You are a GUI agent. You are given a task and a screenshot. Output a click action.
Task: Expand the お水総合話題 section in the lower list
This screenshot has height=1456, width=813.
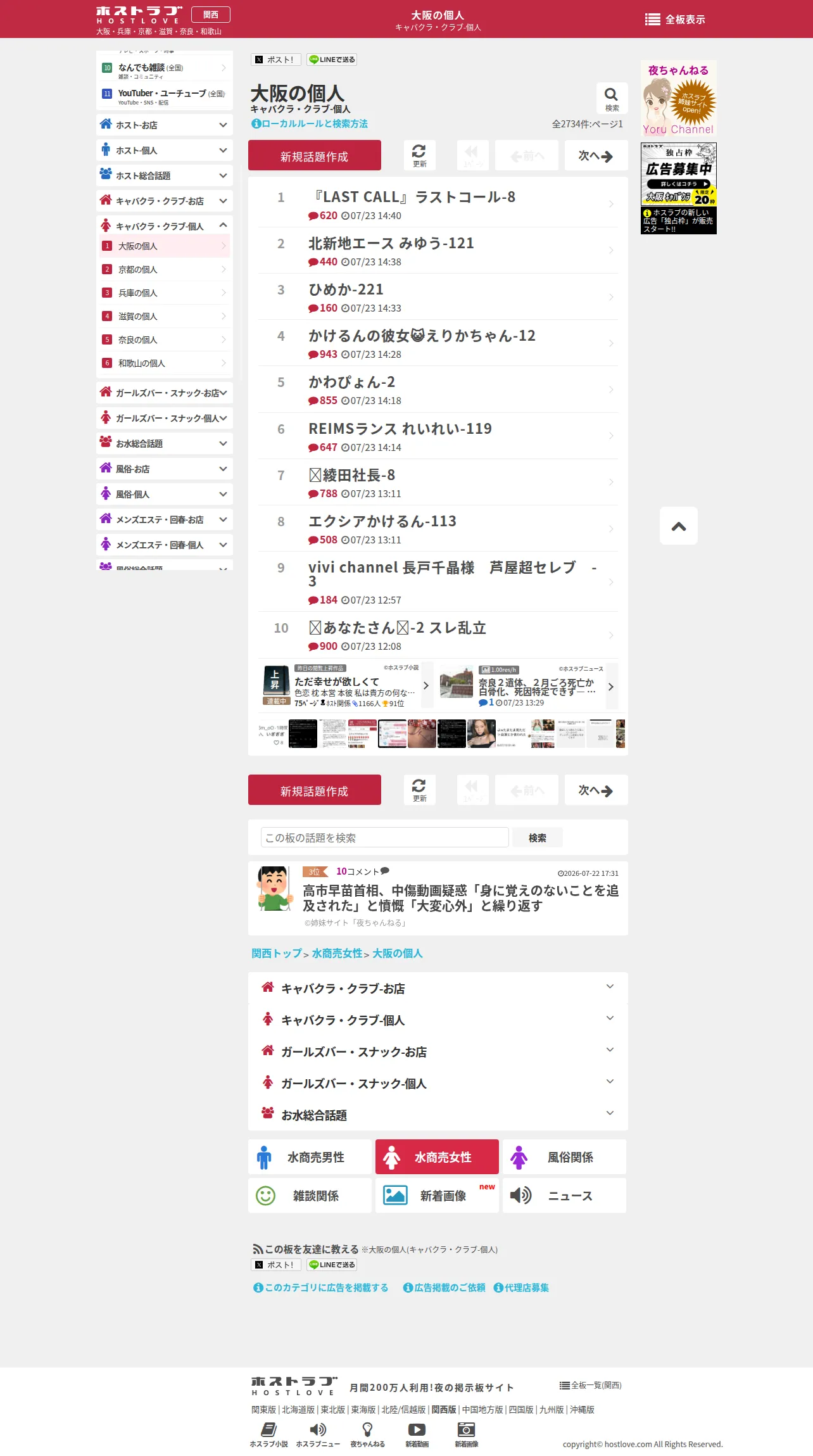tap(438, 1115)
